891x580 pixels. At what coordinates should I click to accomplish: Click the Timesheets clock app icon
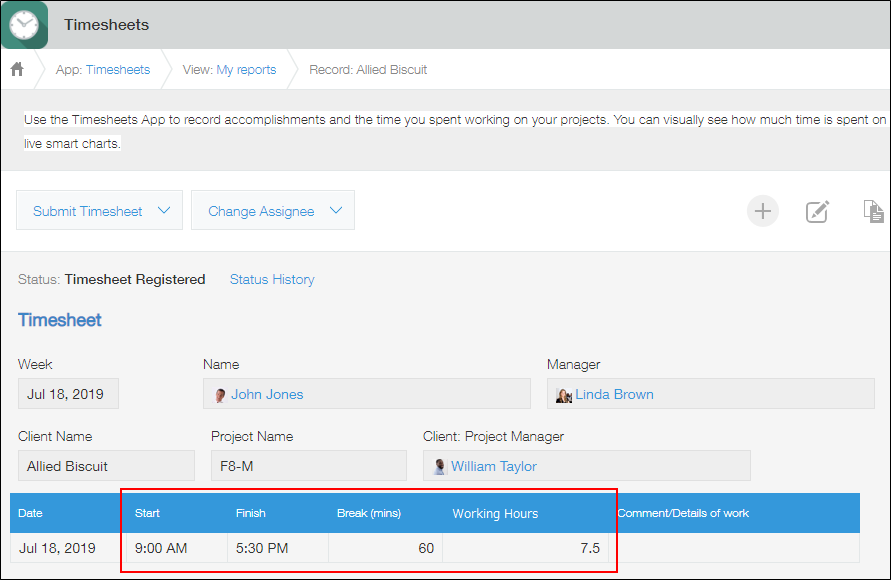pyautogui.click(x=24, y=24)
